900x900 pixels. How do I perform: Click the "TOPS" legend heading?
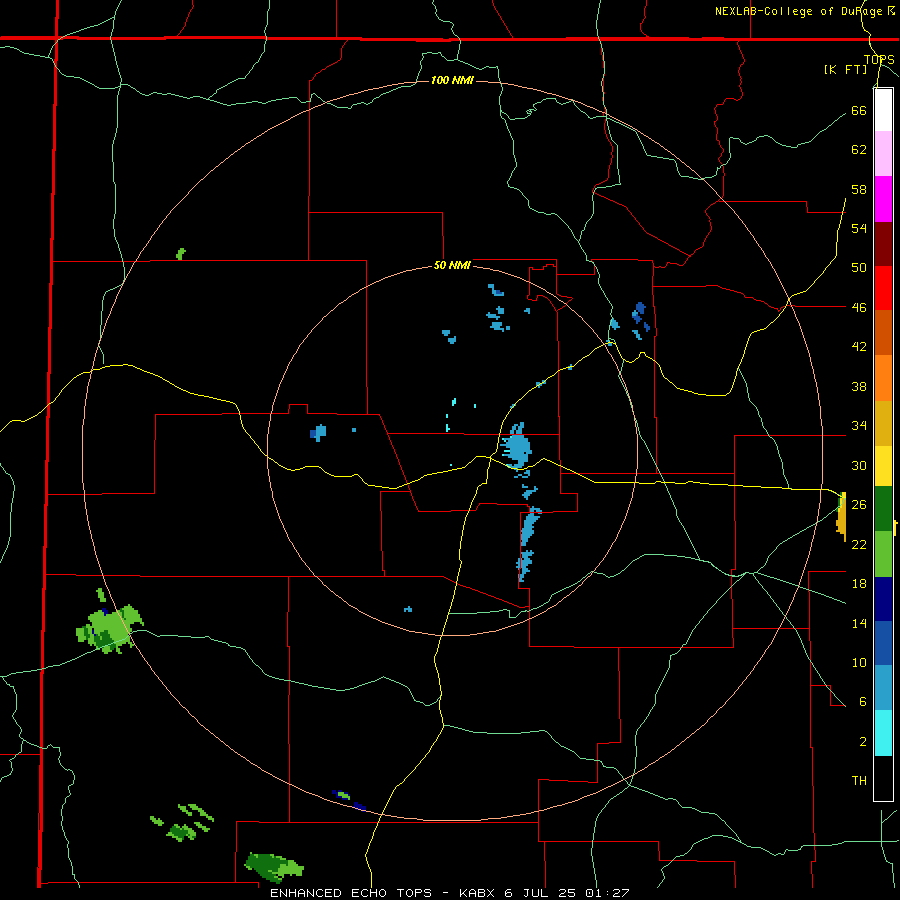coord(879,59)
